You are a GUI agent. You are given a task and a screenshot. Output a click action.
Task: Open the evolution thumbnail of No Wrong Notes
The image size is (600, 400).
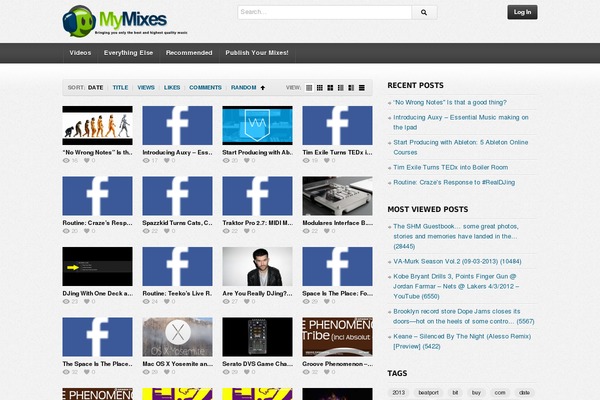(98, 126)
